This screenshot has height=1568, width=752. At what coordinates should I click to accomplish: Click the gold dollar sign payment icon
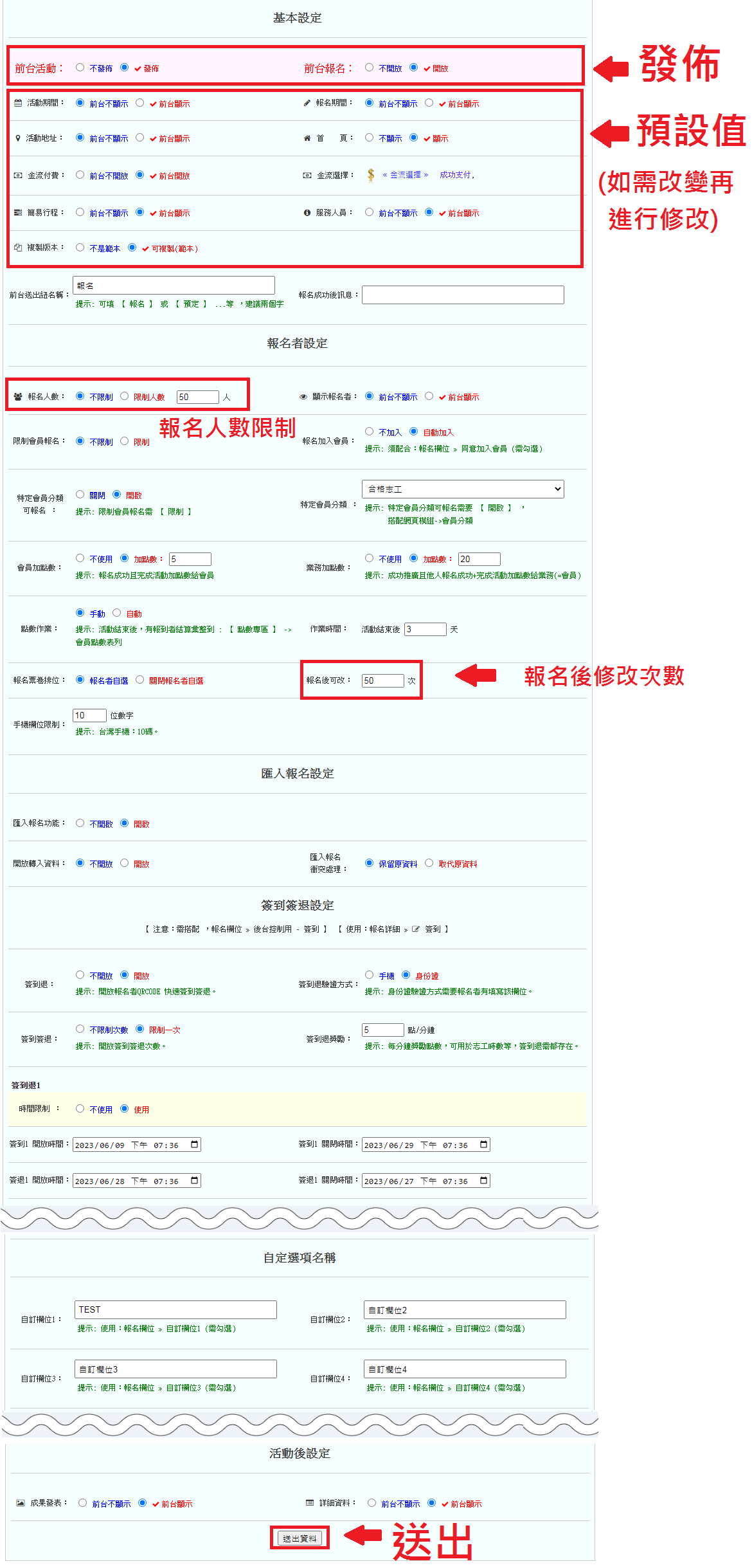[371, 175]
